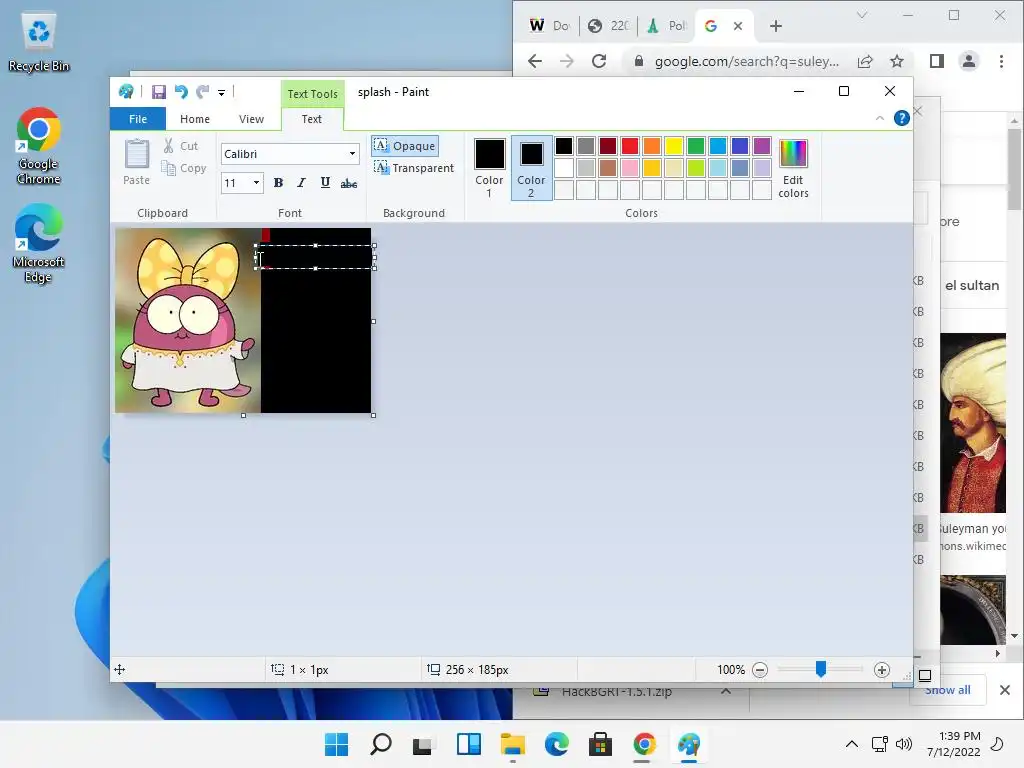Click inside the text box on canvas
The width and height of the screenshot is (1024, 768).
(x=316, y=257)
